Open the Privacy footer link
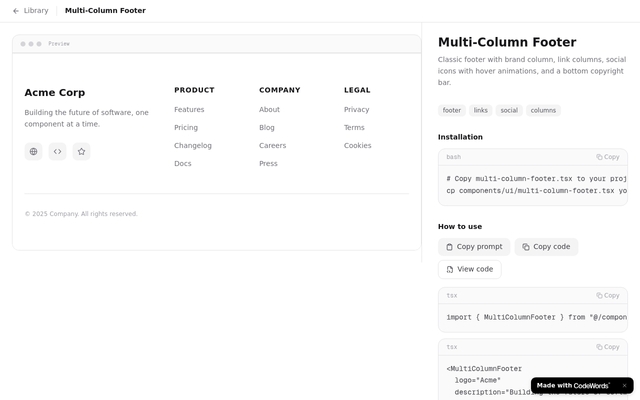The image size is (640, 400). (x=356, y=109)
